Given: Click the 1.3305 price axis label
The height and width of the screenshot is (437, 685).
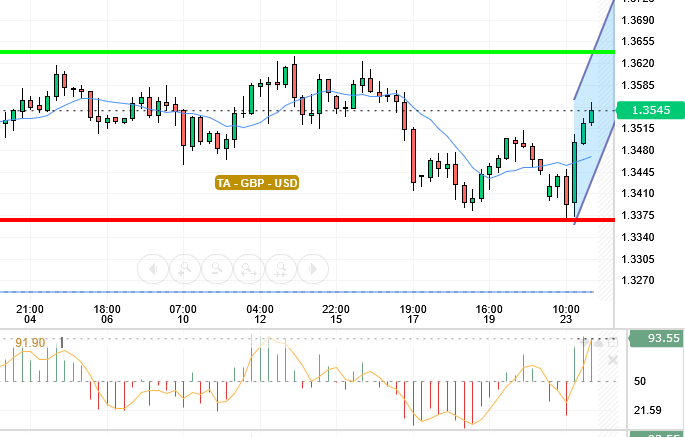Looking at the screenshot, I should click(x=638, y=259).
